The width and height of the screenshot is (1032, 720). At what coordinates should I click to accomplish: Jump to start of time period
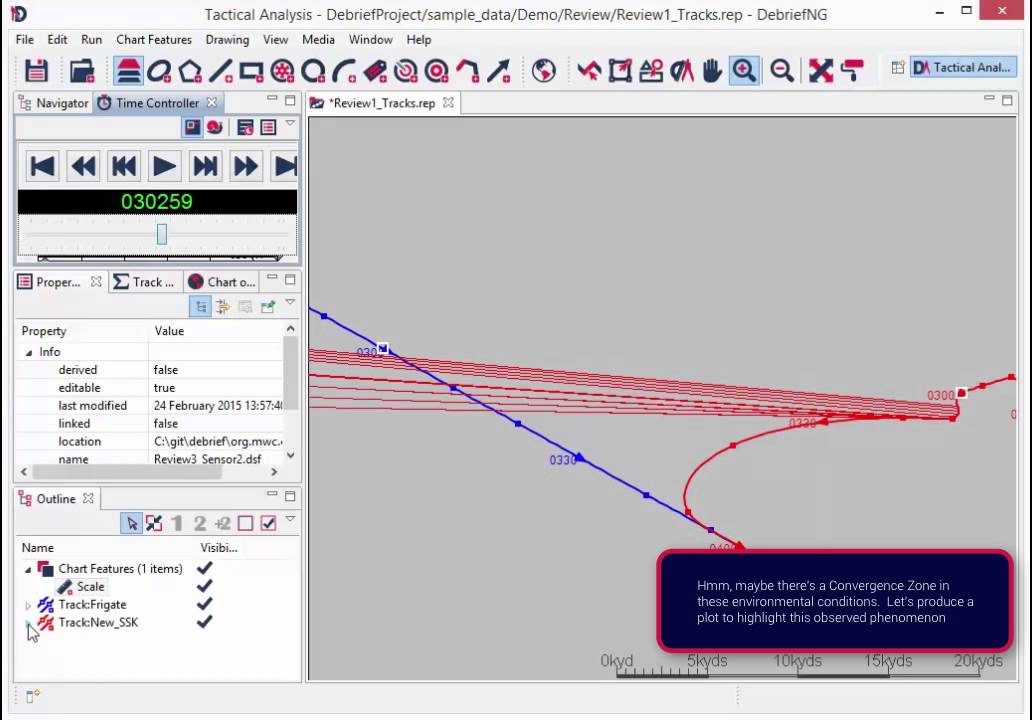pos(42,166)
